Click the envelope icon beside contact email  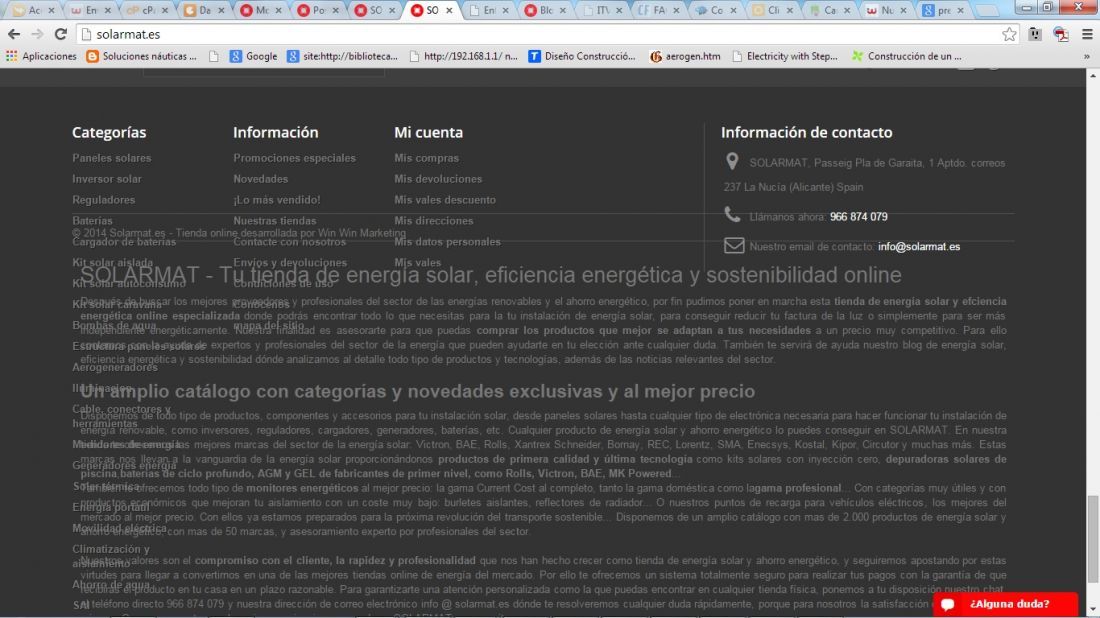point(734,246)
